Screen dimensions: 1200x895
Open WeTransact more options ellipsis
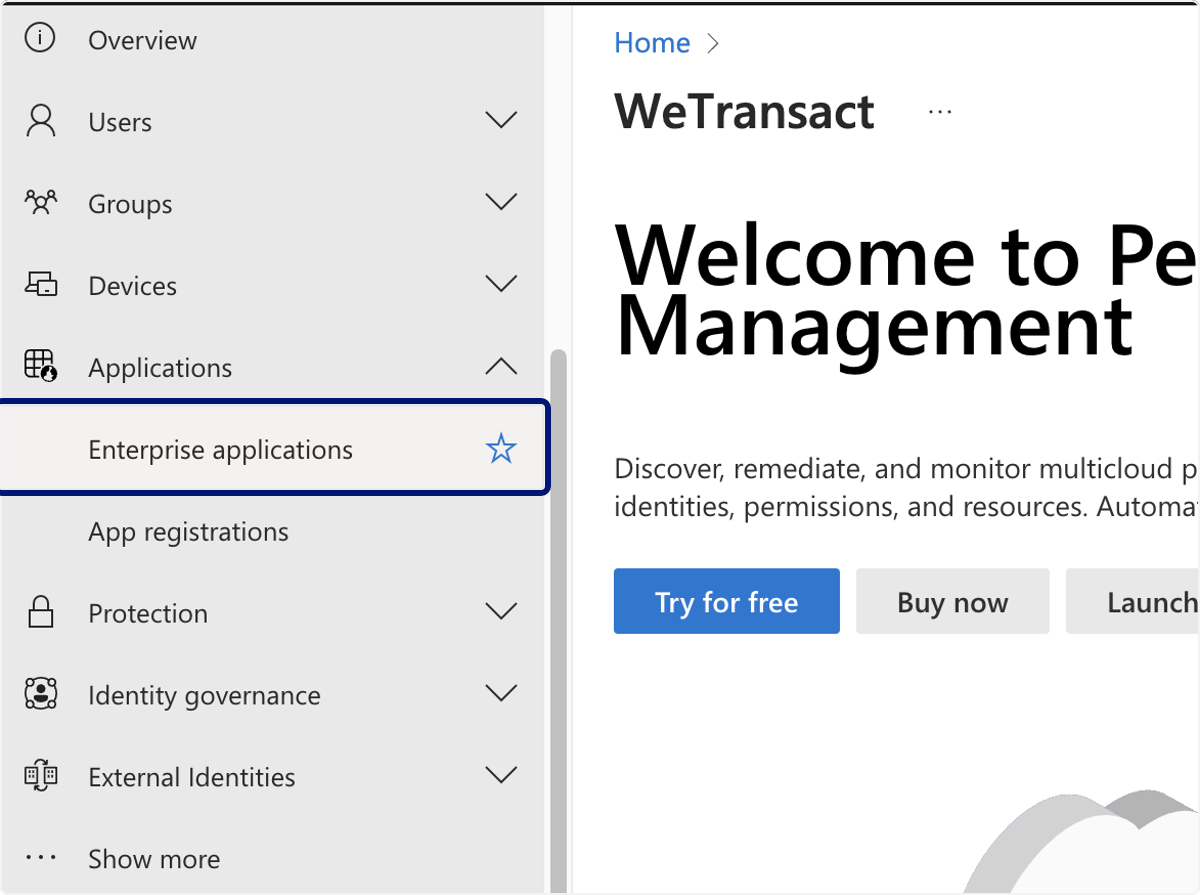940,112
